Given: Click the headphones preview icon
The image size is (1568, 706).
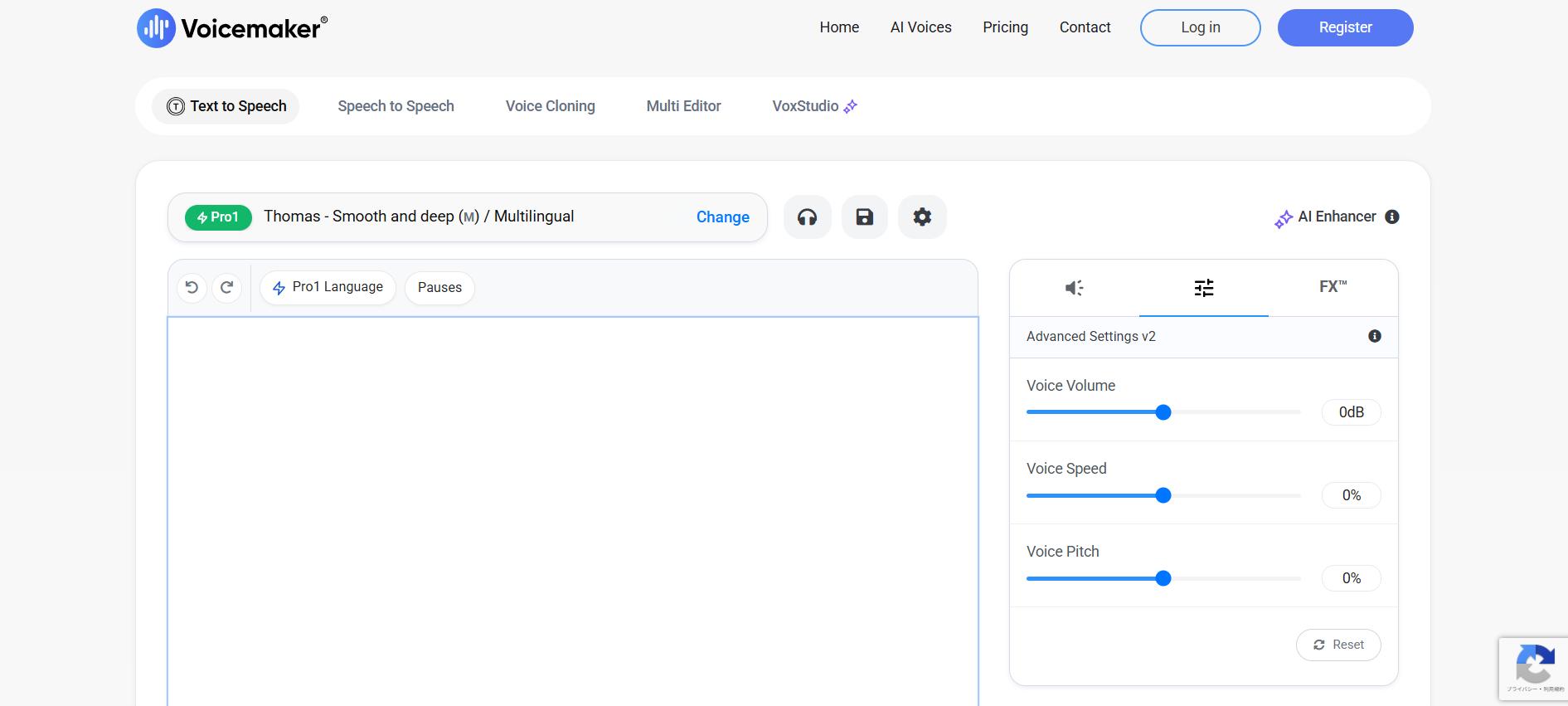Looking at the screenshot, I should point(807,217).
